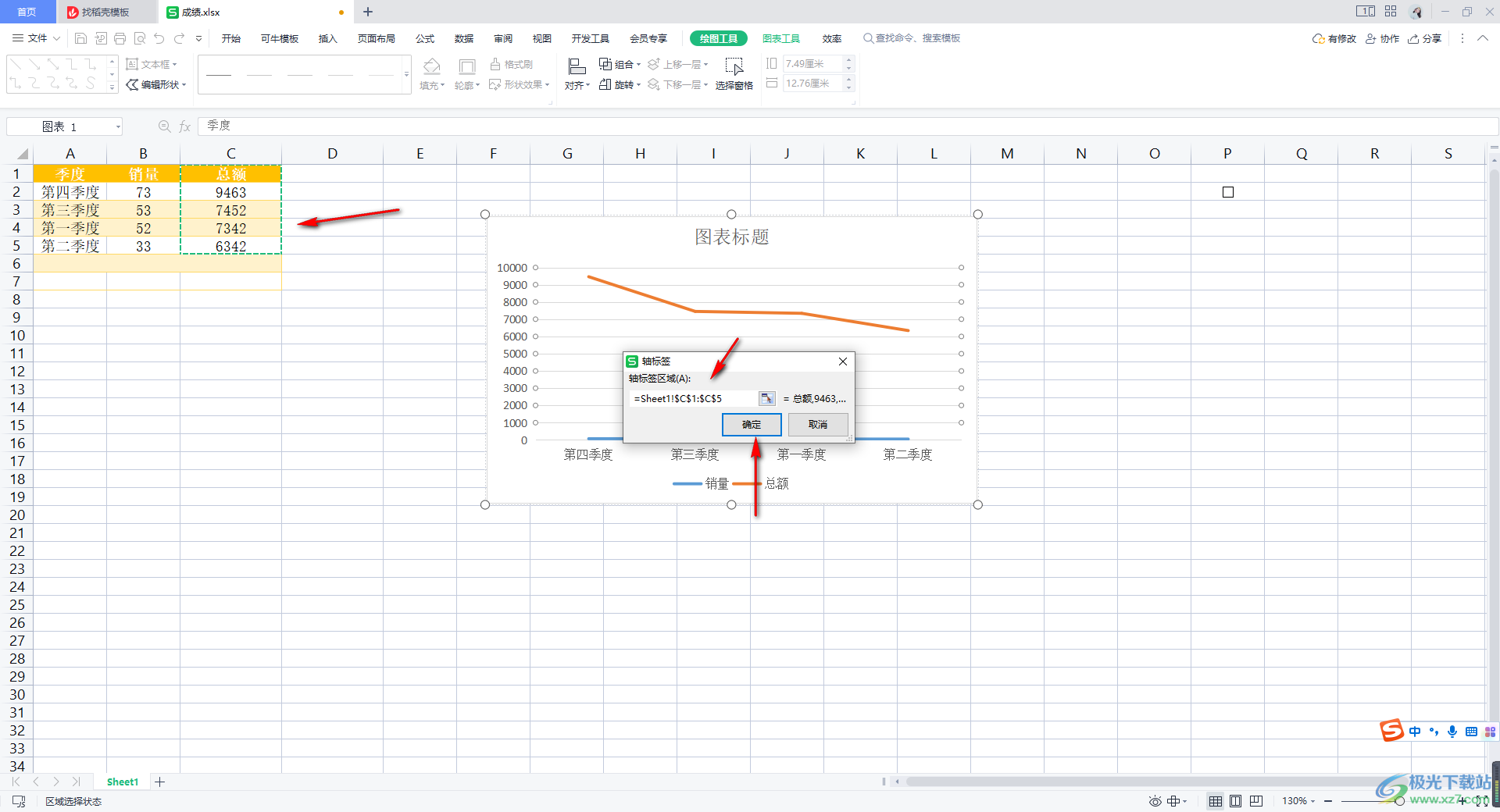Expand the quick access toolbar customize arrow
This screenshot has width=1500, height=812.
tap(199, 38)
